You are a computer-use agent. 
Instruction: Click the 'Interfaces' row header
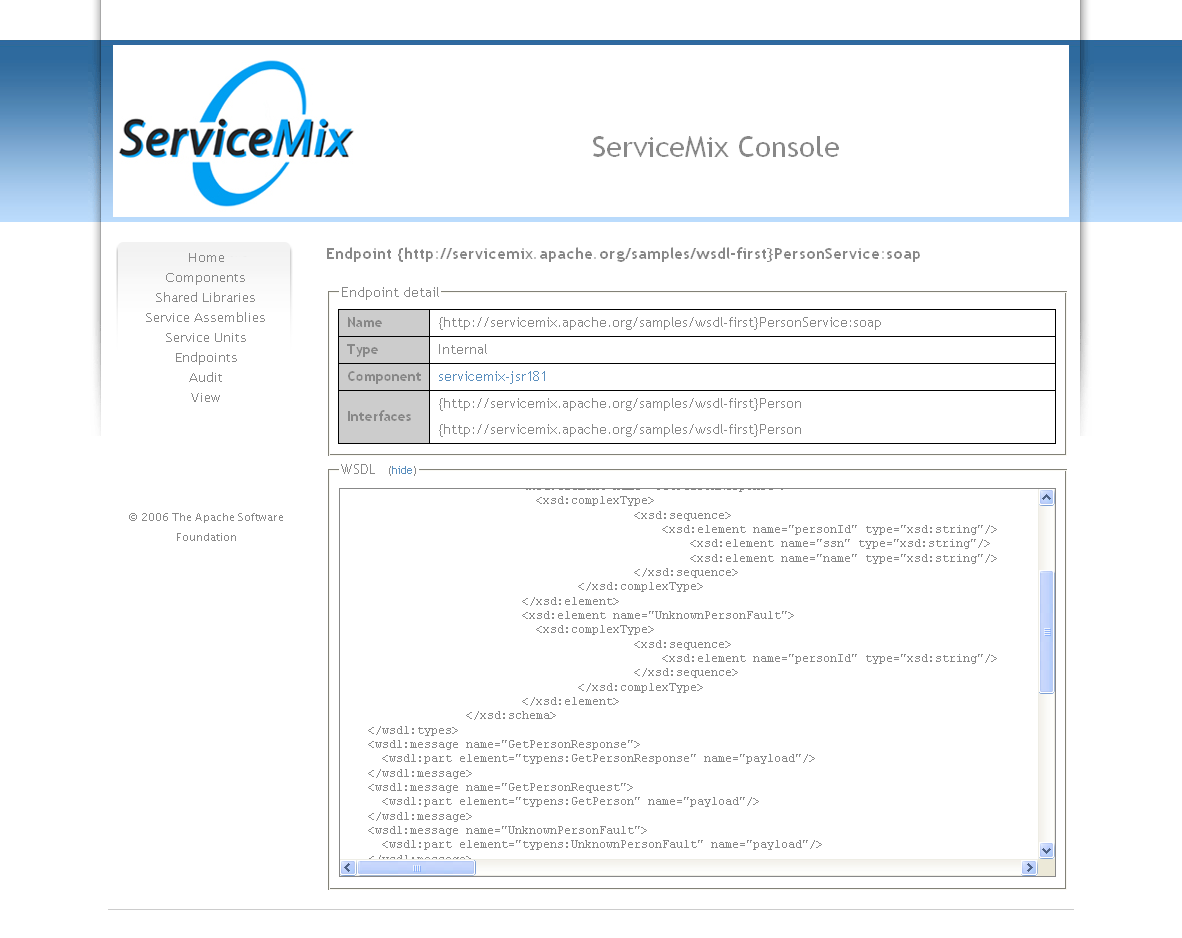click(x=384, y=417)
